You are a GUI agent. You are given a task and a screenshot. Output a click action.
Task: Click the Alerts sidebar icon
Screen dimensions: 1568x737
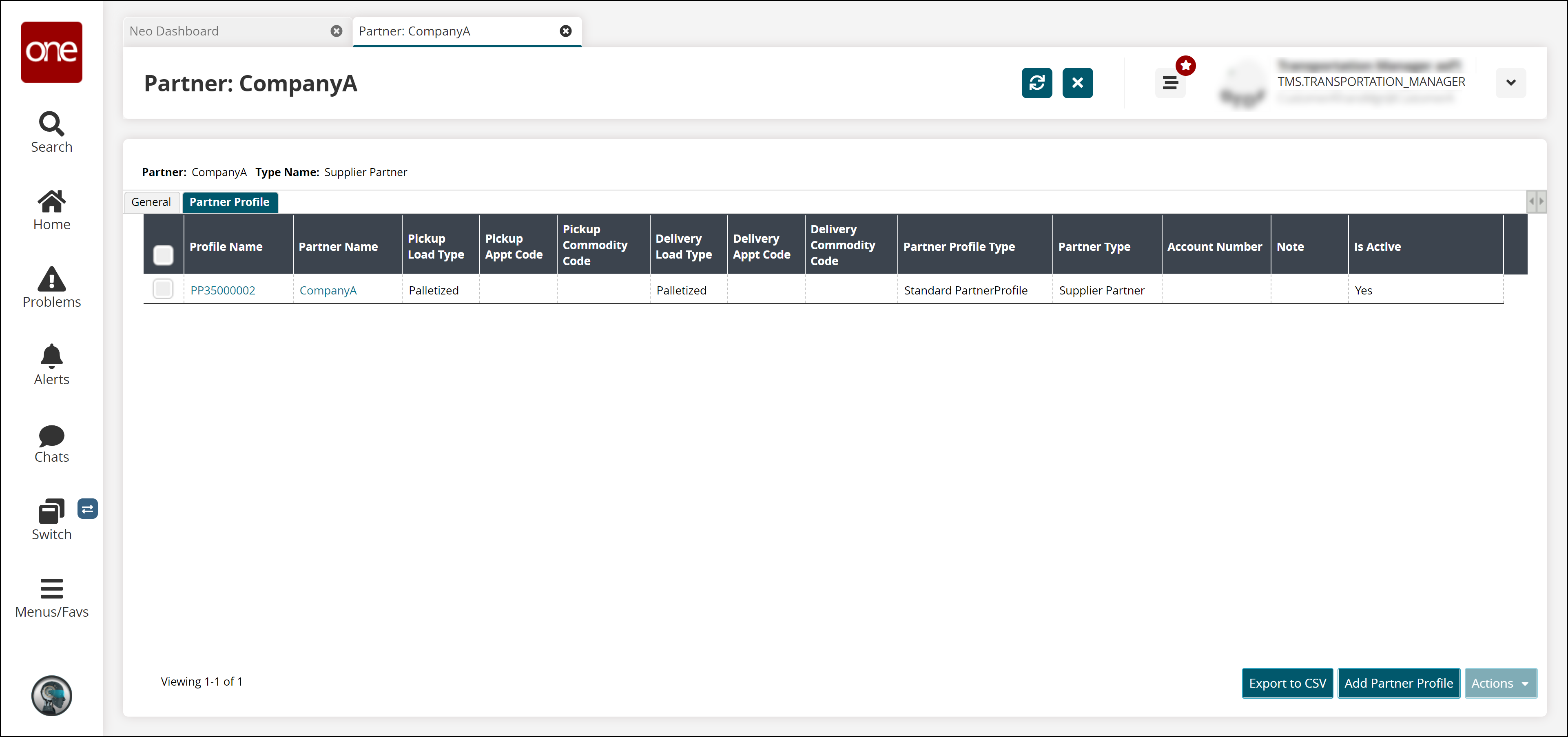[x=51, y=363]
